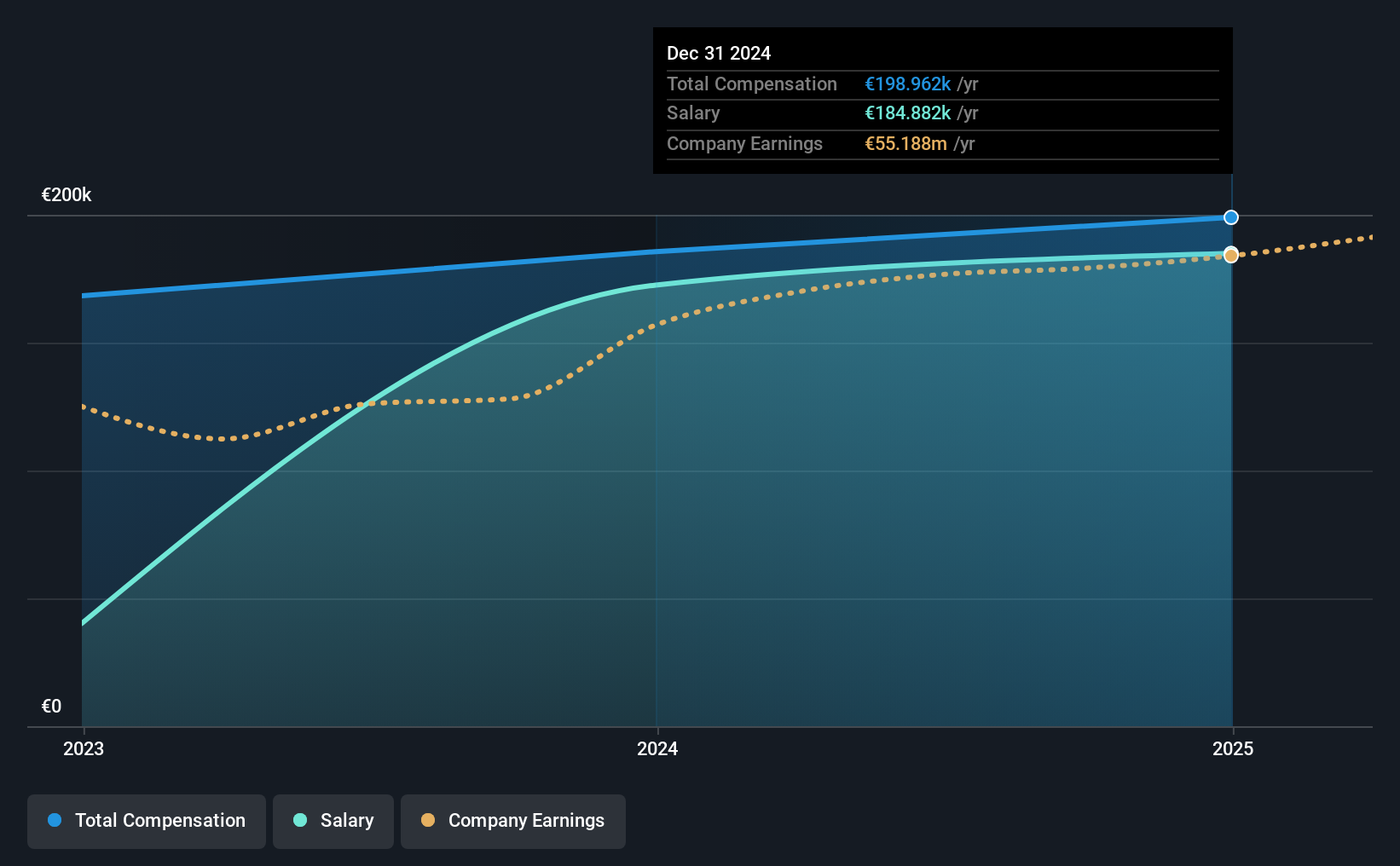Click the 2025 x-axis label

[x=1233, y=748]
